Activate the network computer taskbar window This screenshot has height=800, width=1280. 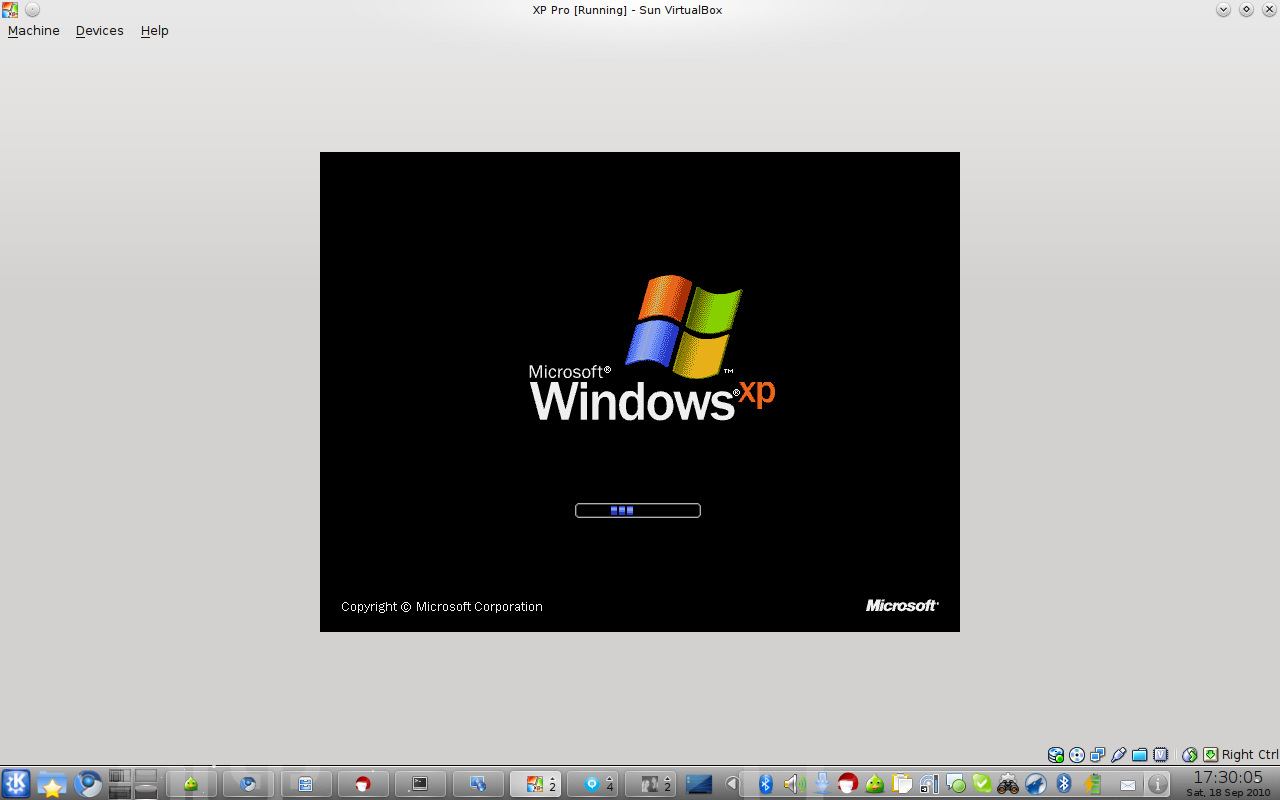pyautogui.click(x=478, y=784)
